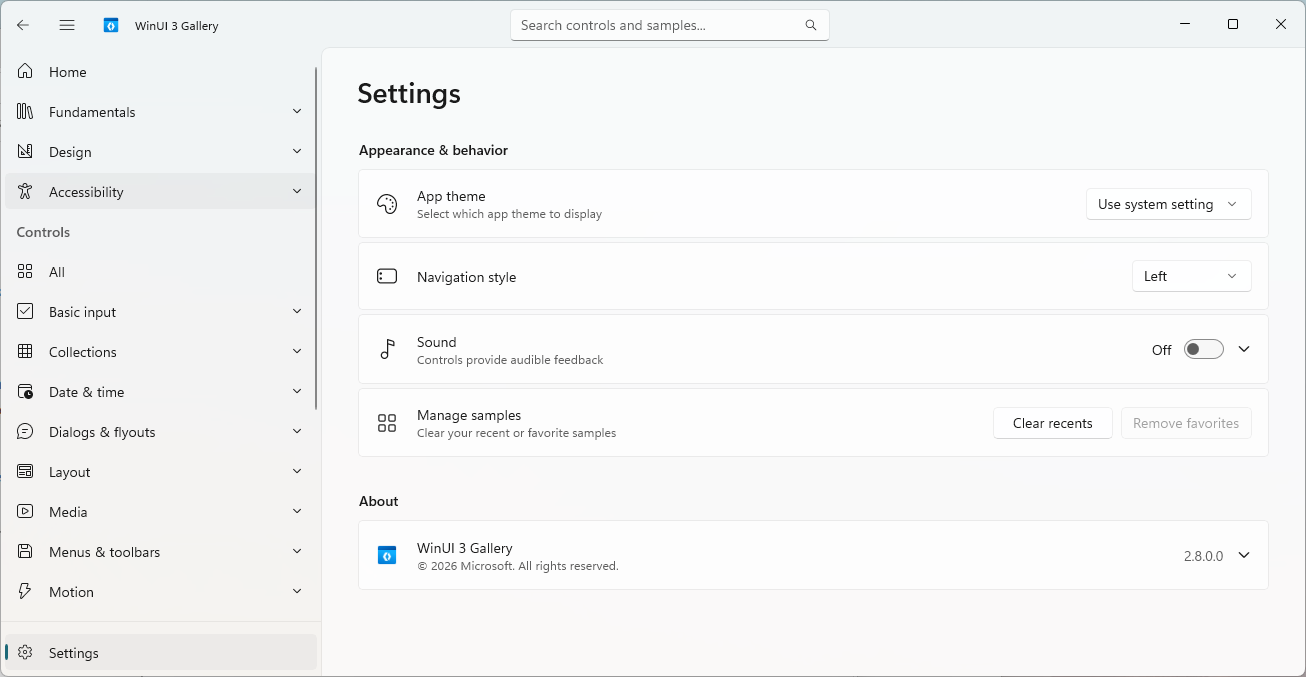Open the App theme dropdown
Viewport: 1306px width, 677px height.
coord(1168,204)
